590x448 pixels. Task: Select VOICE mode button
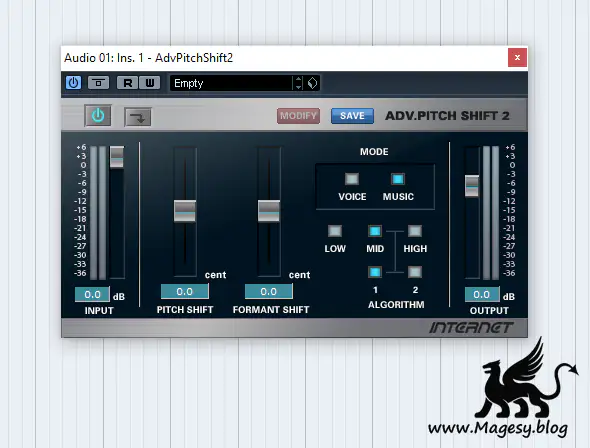[352, 179]
